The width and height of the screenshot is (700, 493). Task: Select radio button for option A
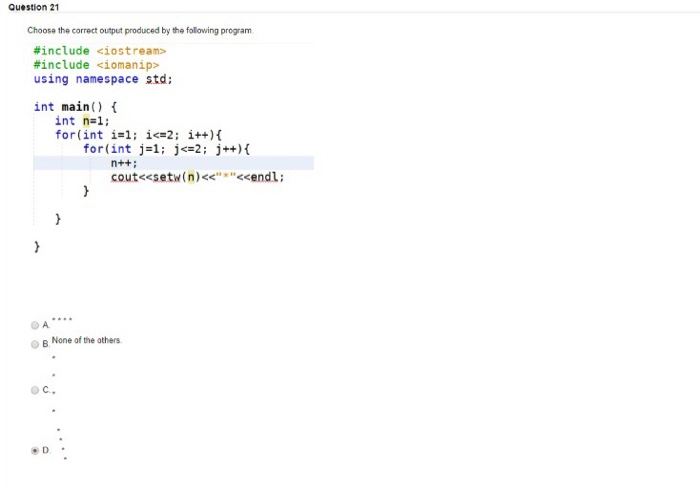[x=35, y=325]
